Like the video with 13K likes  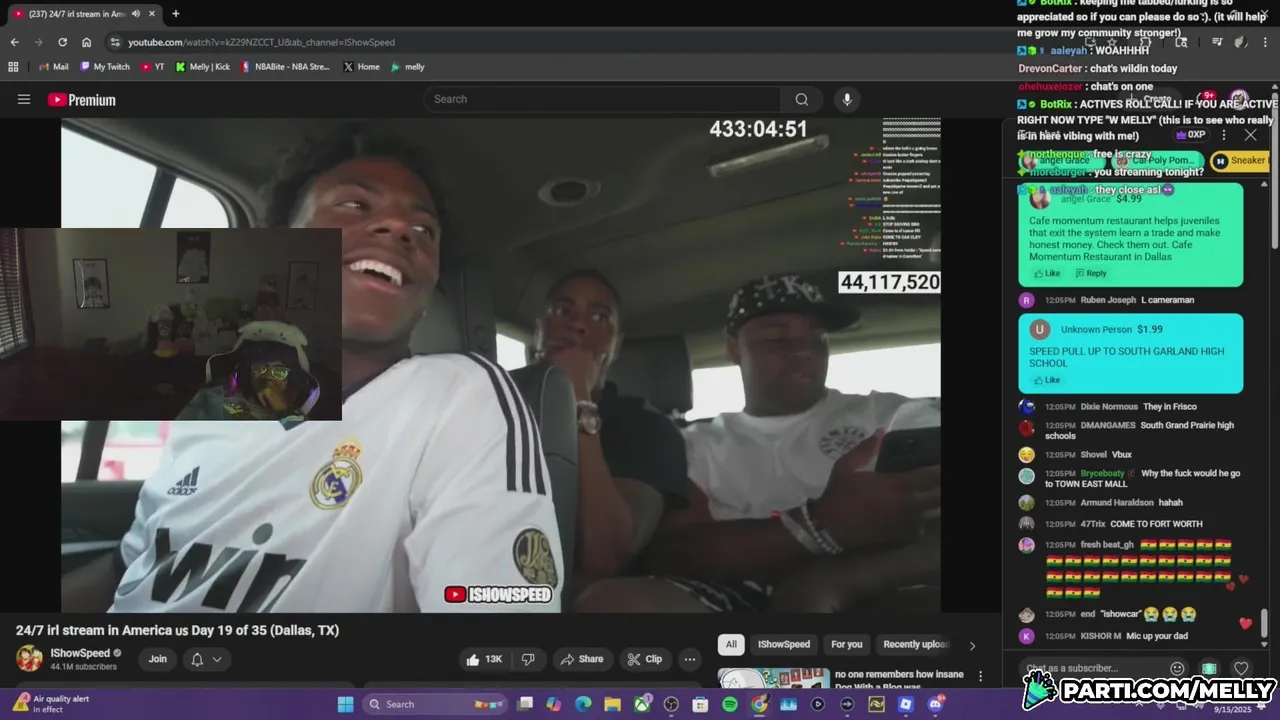[485, 659]
